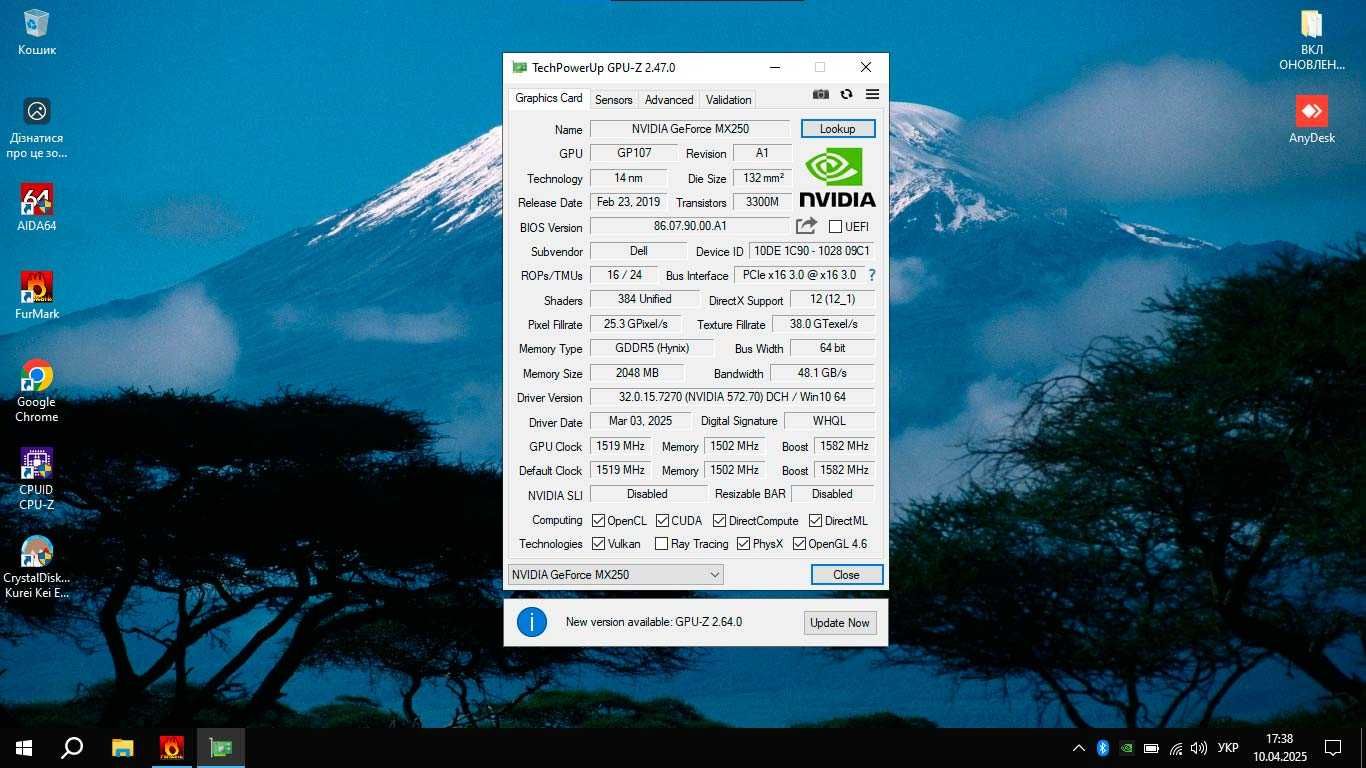The width and height of the screenshot is (1366, 768).
Task: Toggle the Ray Tracing checkbox
Action: coord(661,544)
